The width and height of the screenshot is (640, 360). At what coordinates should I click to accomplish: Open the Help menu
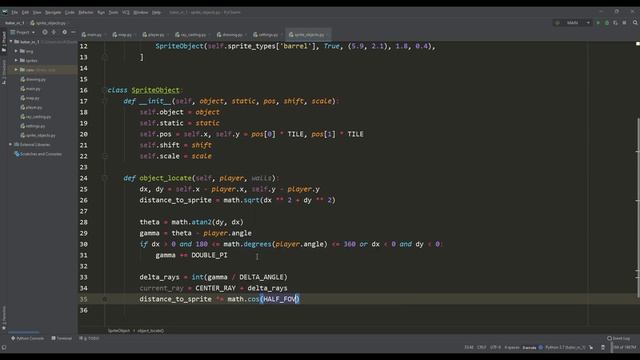(x=156, y=12)
